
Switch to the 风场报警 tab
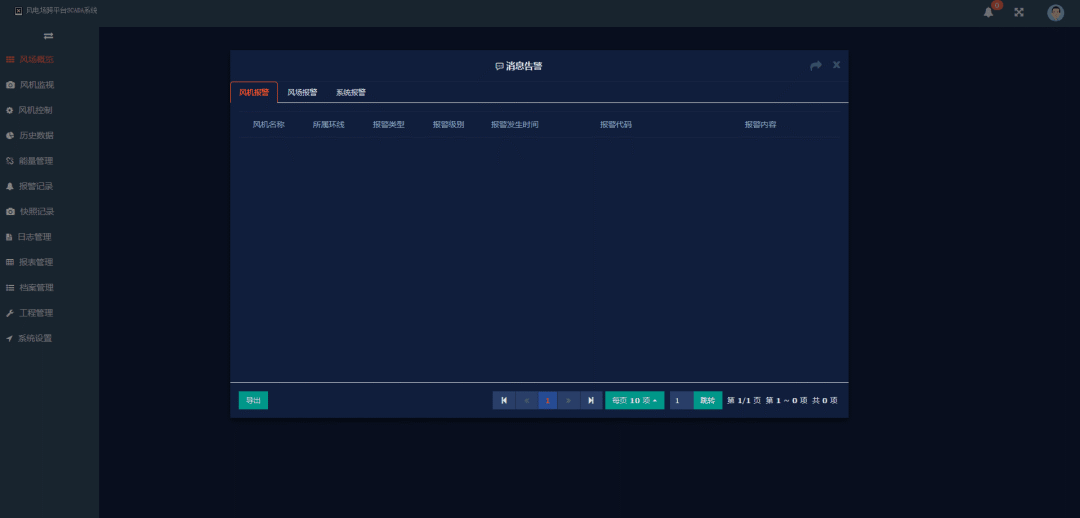tap(302, 92)
